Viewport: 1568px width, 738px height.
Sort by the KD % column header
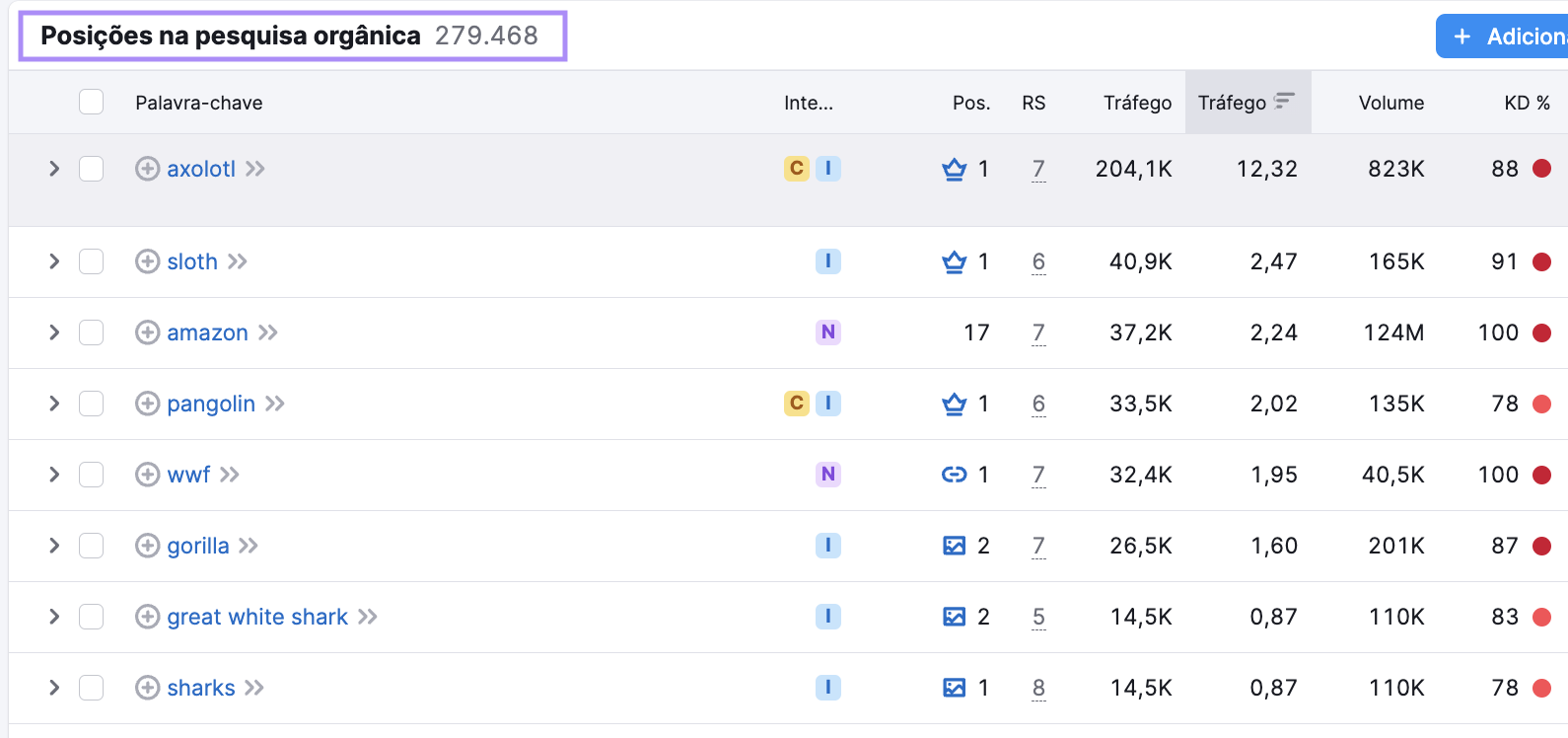1526,103
